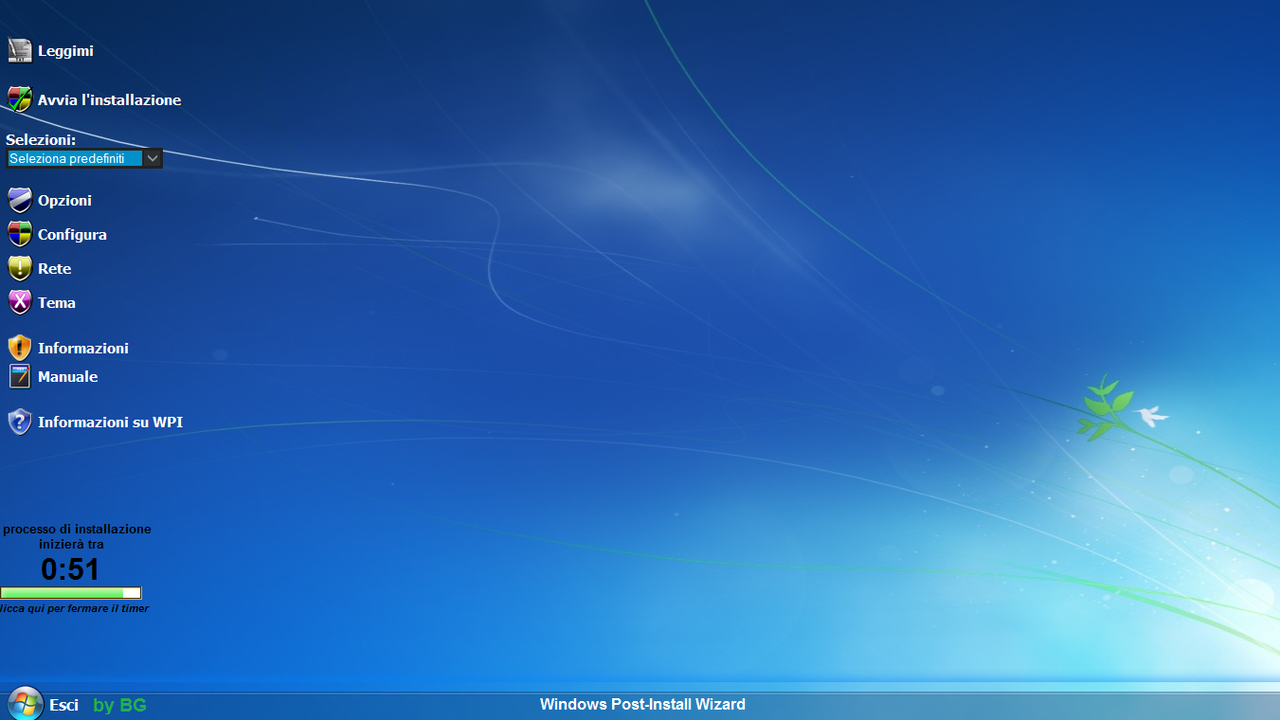Open the Configura label
The width and height of the screenshot is (1280, 720).
[x=72, y=234]
